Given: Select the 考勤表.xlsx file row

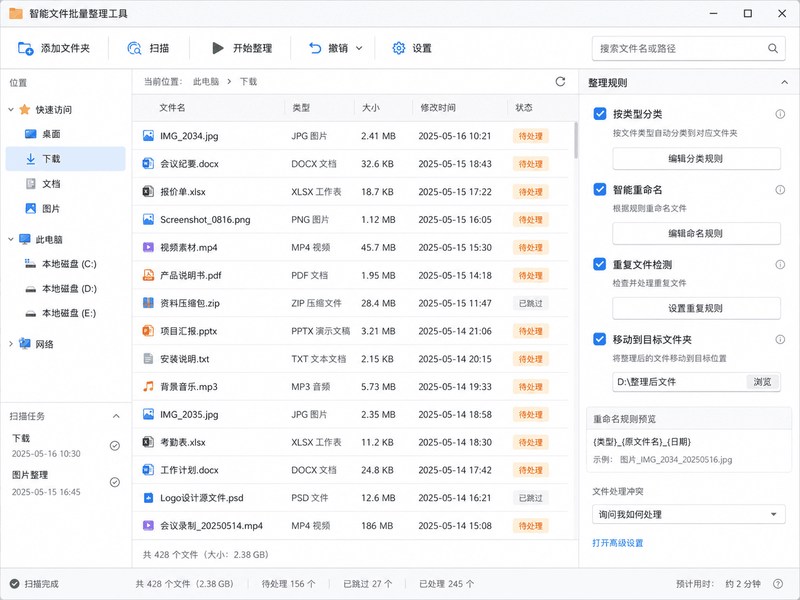Looking at the screenshot, I should [351, 442].
